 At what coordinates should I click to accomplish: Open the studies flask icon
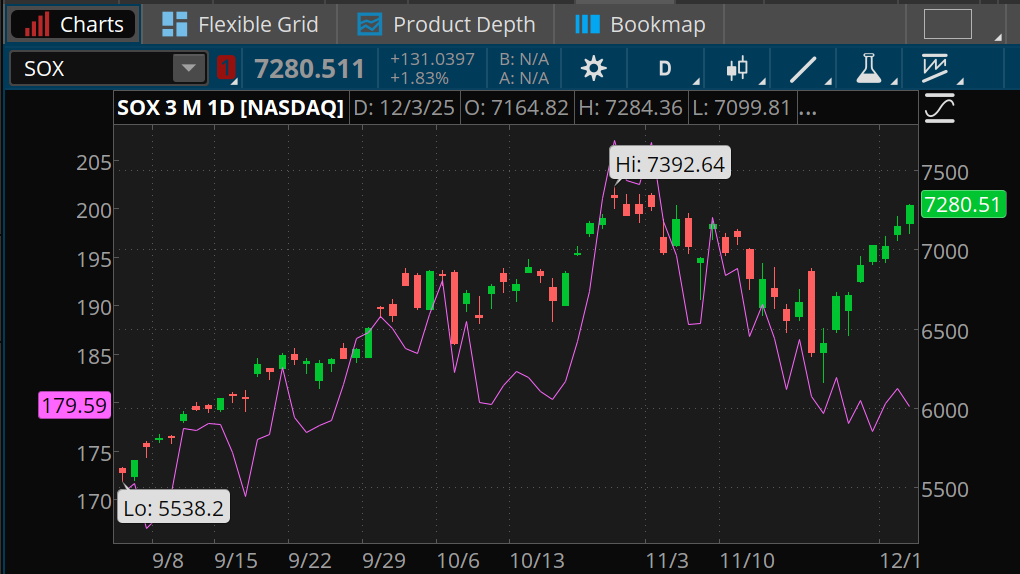[x=868, y=68]
